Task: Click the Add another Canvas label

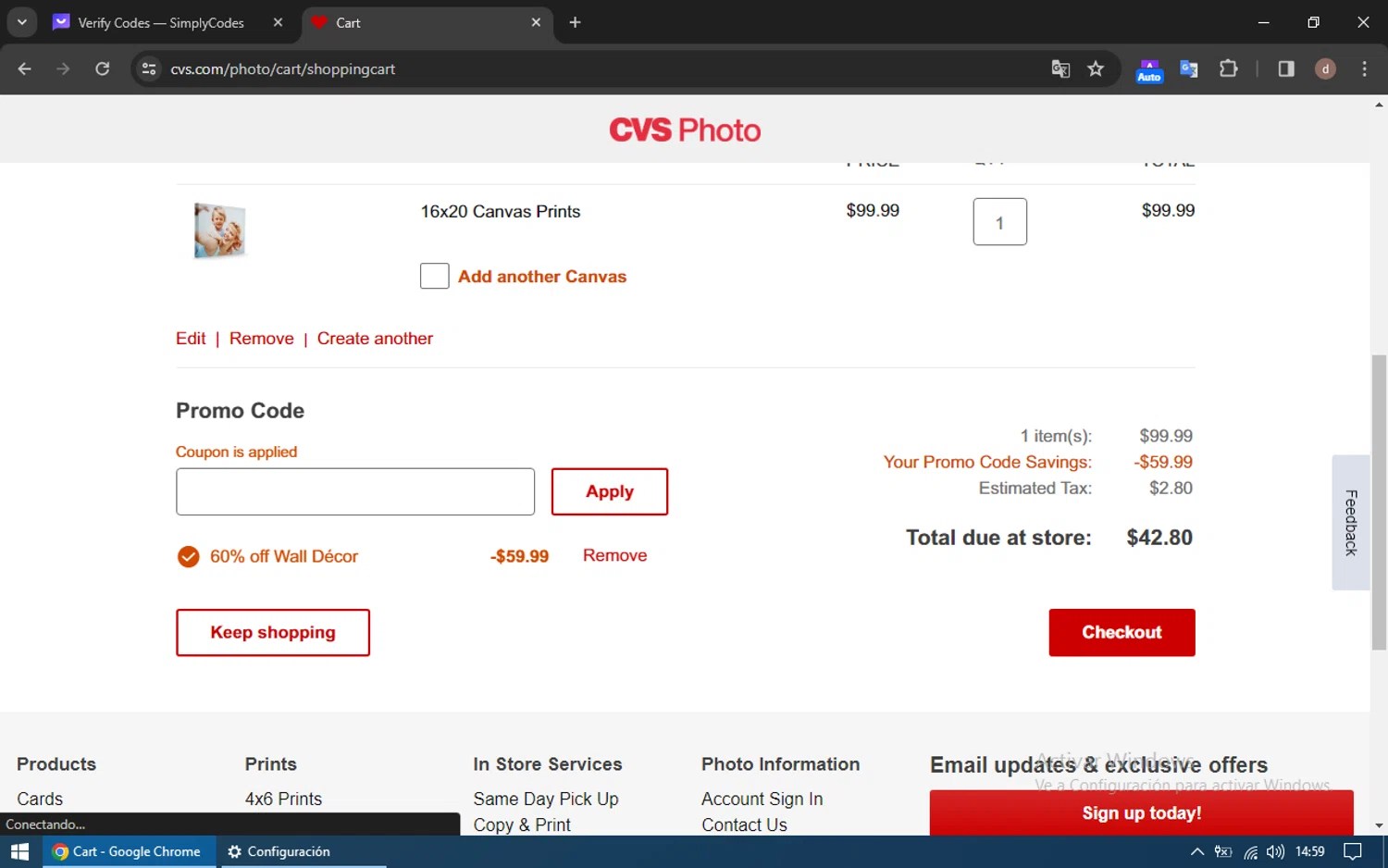Action: 542,277
